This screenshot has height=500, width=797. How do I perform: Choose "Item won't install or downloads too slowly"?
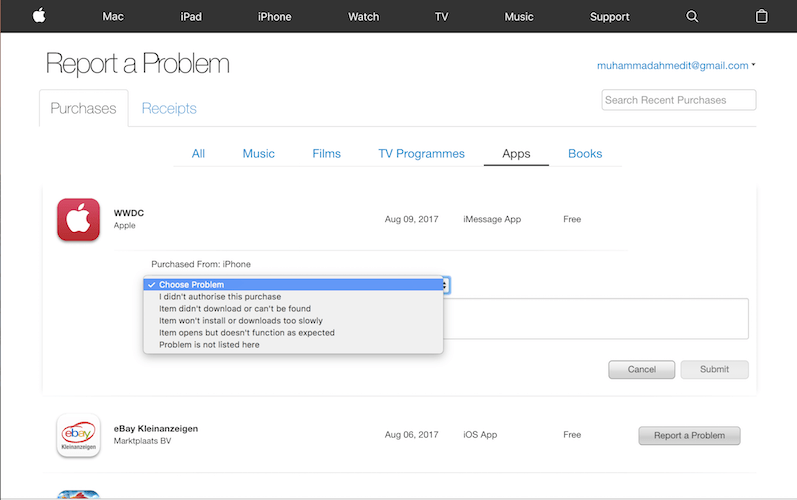[x=293, y=321]
